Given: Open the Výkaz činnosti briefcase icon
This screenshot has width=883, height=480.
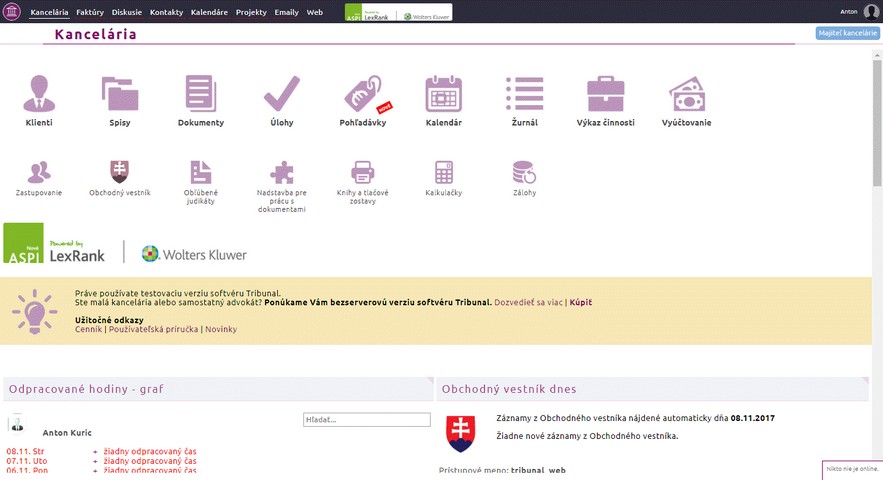Looking at the screenshot, I should [605, 94].
